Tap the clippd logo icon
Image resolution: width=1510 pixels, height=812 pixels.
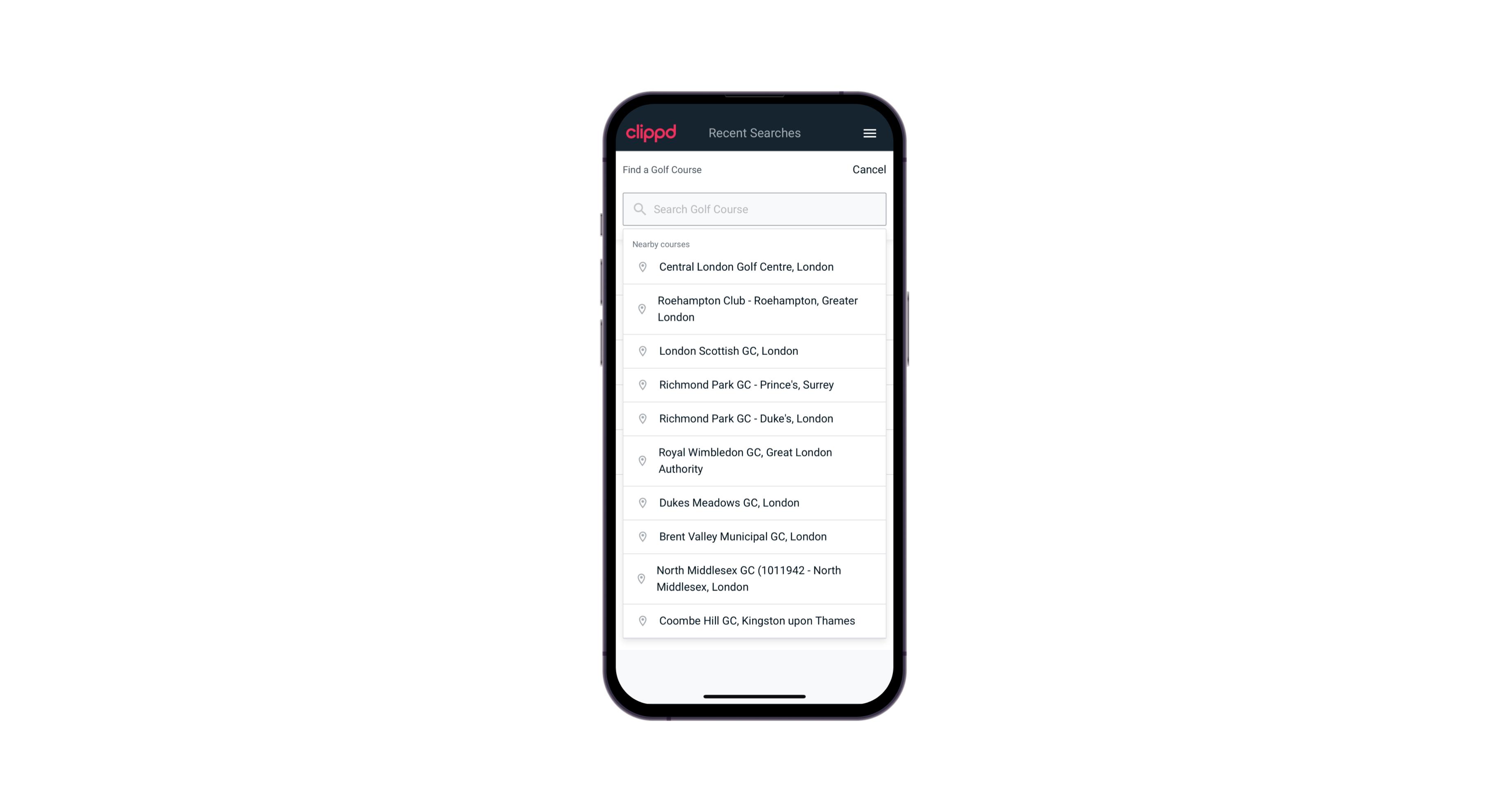coord(652,133)
